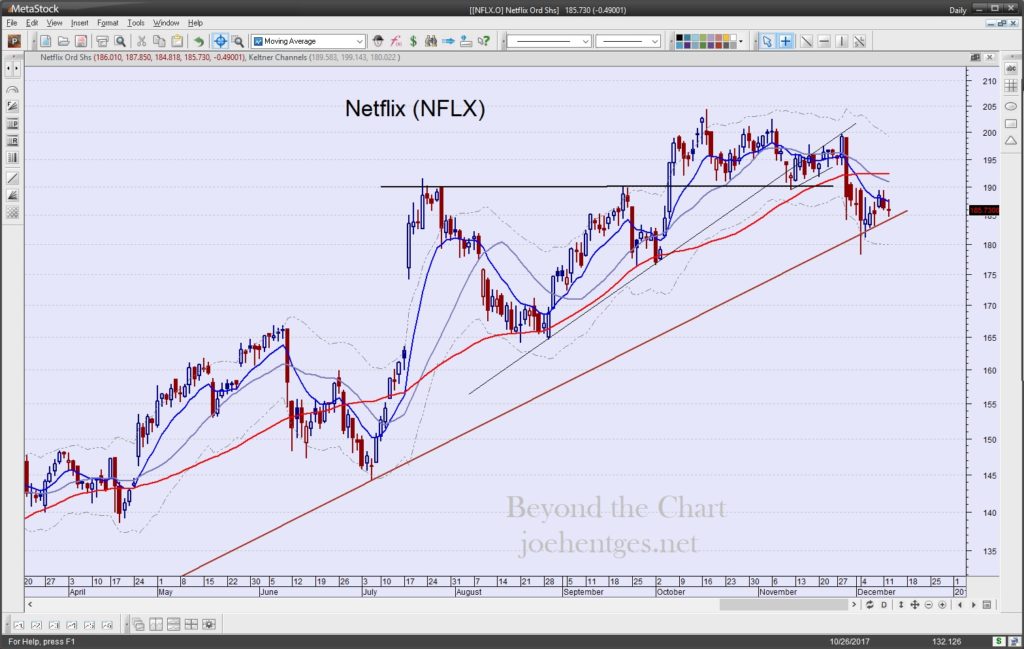The height and width of the screenshot is (649, 1024).
Task: Toggle the crosshair chart tool
Action: click(x=220, y=41)
